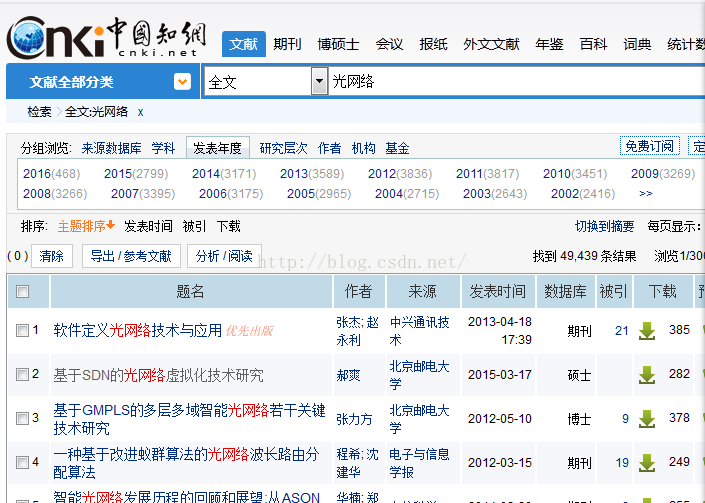
Task: Sort results by 发表时间
Action: (x=148, y=226)
